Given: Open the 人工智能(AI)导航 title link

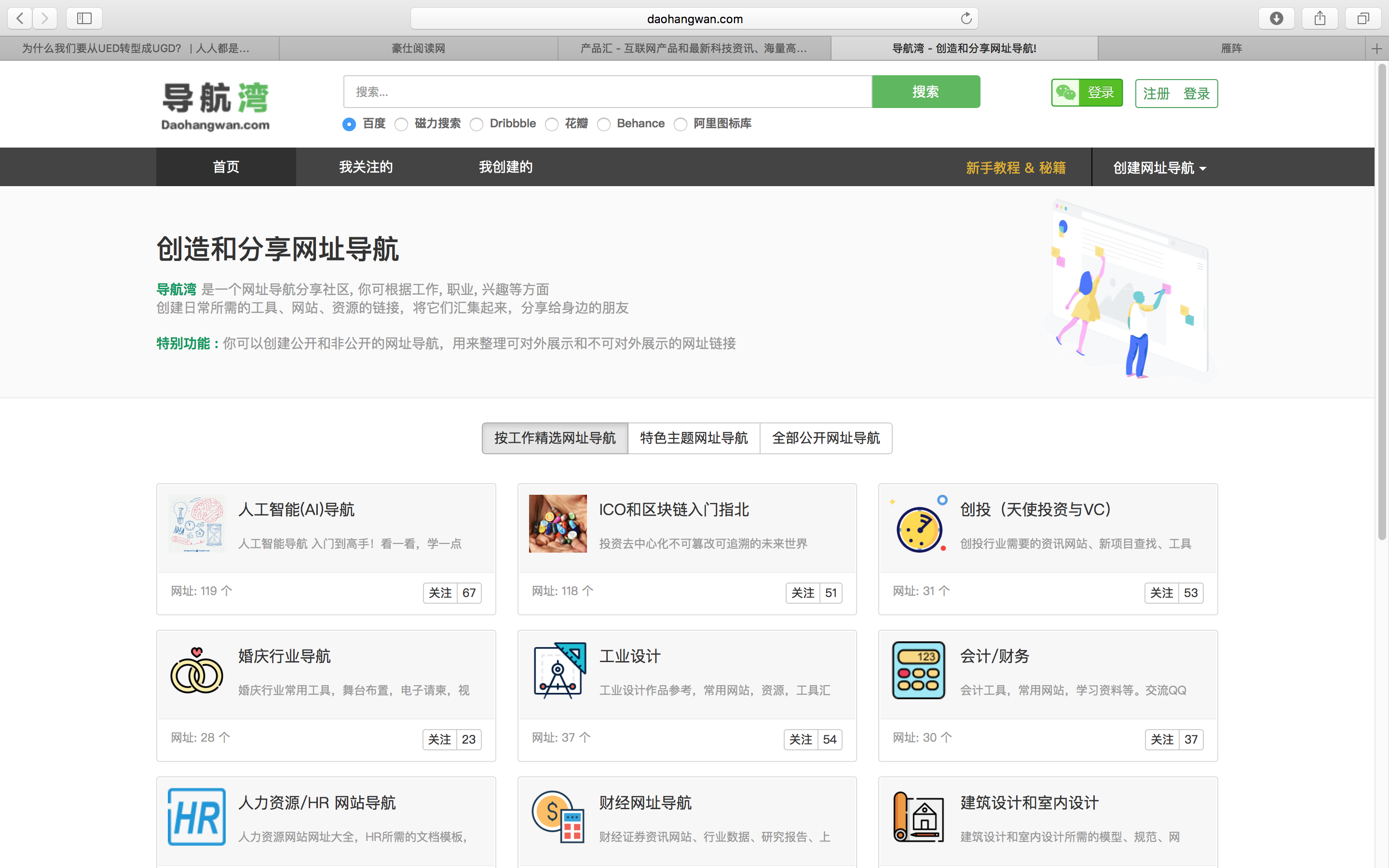Looking at the screenshot, I should [296, 509].
